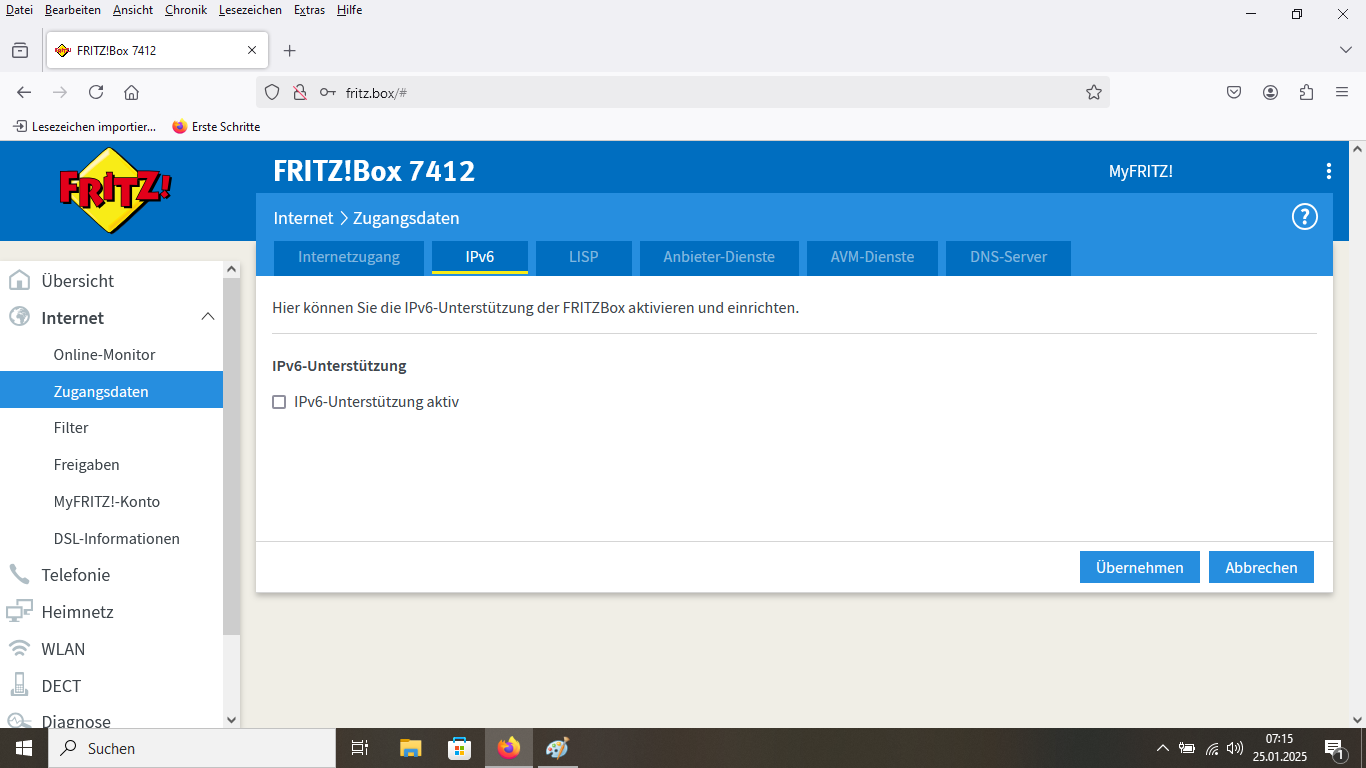Viewport: 1366px width, 768px height.
Task: Collapse the Internet sidebar section
Action: coord(208,317)
